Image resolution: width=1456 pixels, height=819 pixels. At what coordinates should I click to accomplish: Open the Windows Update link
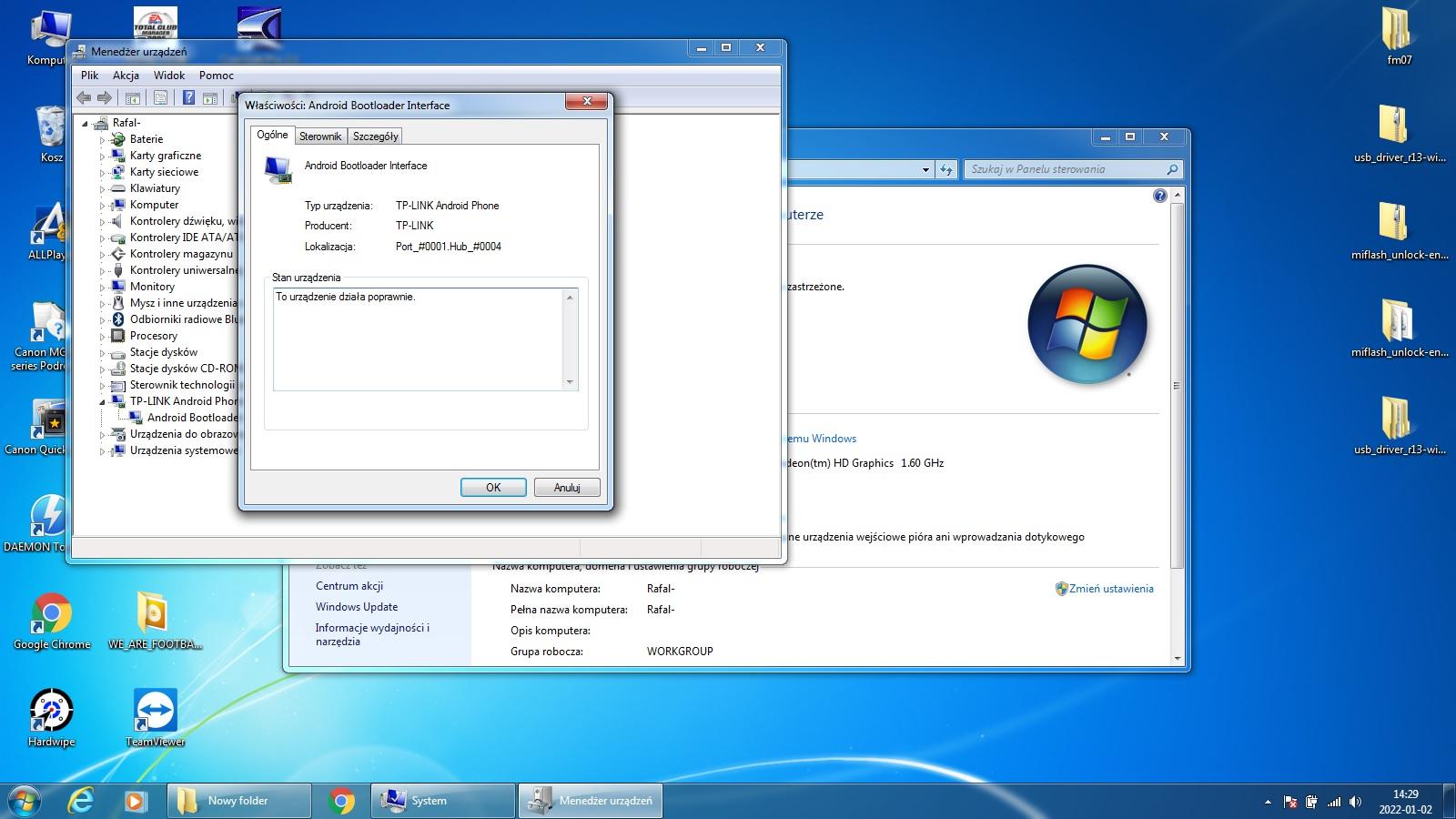(x=357, y=607)
